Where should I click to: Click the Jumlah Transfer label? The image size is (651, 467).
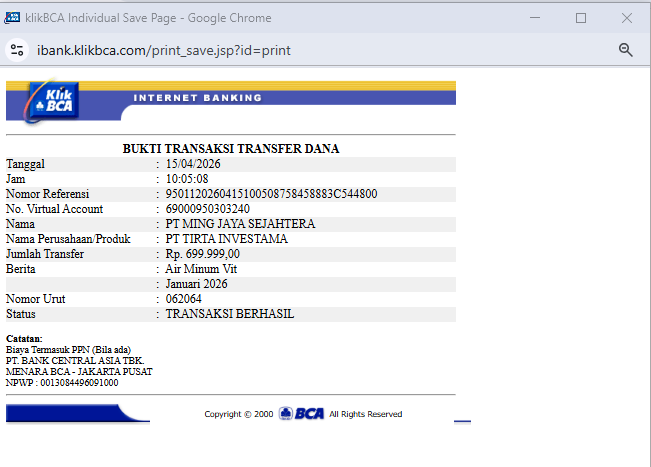click(x=45, y=254)
